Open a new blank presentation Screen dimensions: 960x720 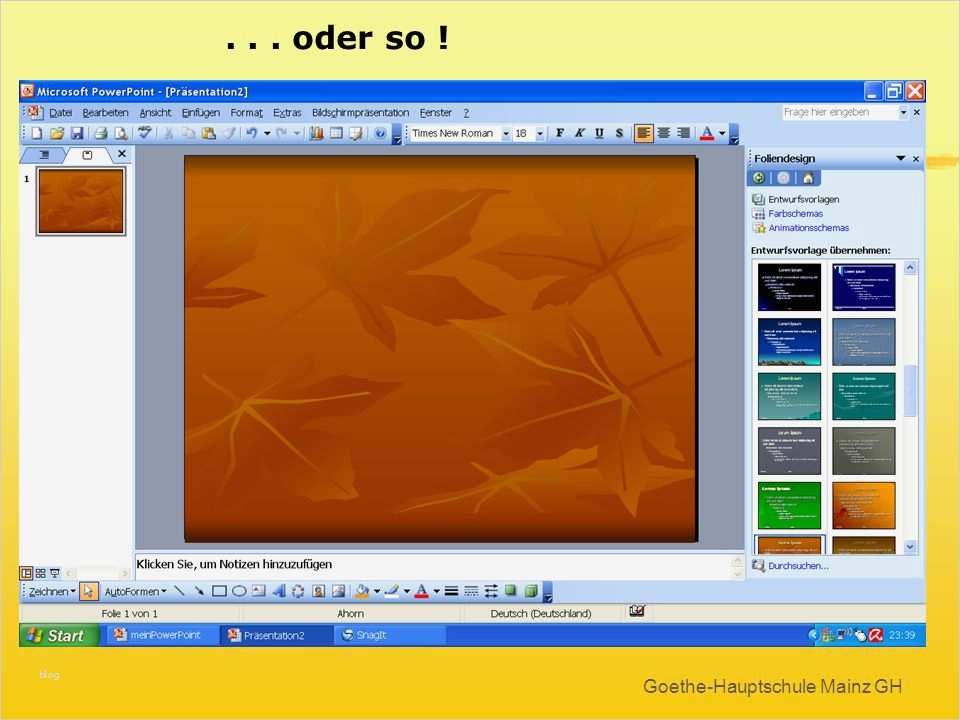click(37, 133)
